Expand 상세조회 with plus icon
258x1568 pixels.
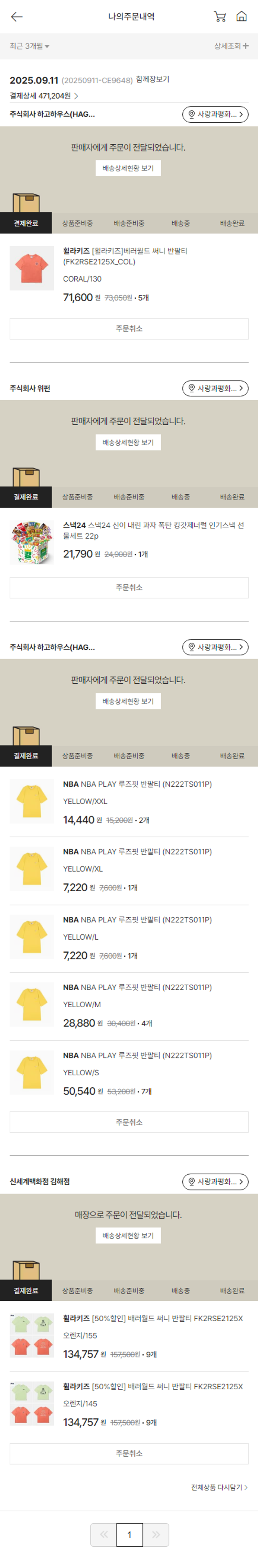tap(231, 46)
